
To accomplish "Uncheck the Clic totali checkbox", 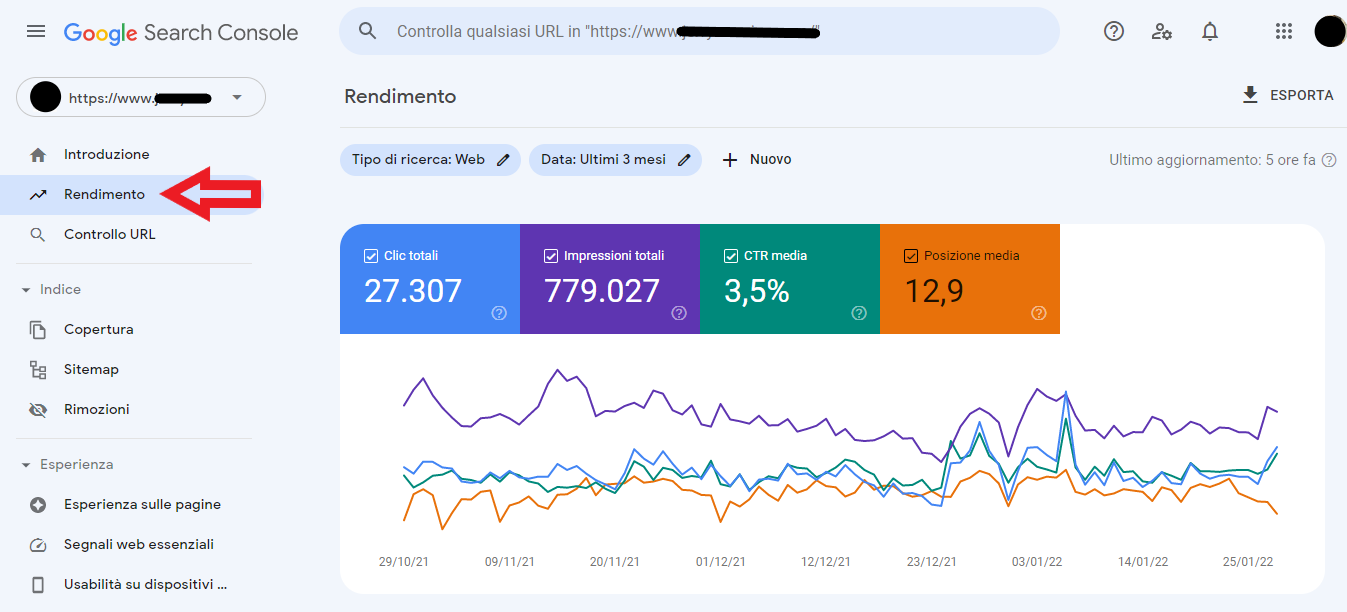I will [x=371, y=256].
